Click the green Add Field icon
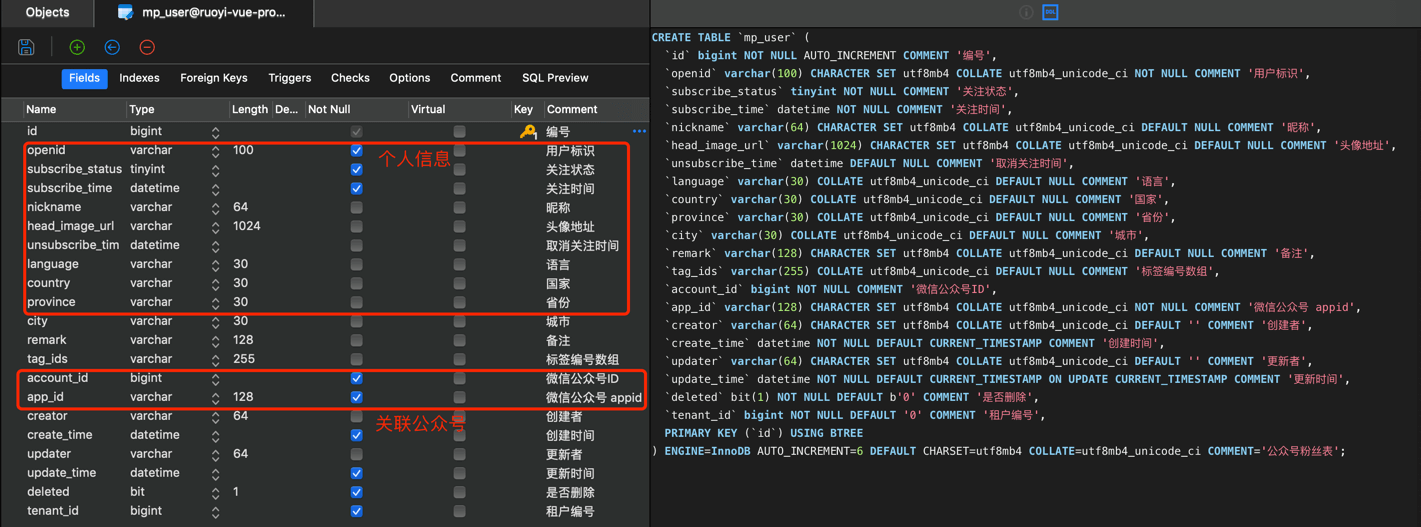This screenshot has width=1421, height=527. [77, 47]
